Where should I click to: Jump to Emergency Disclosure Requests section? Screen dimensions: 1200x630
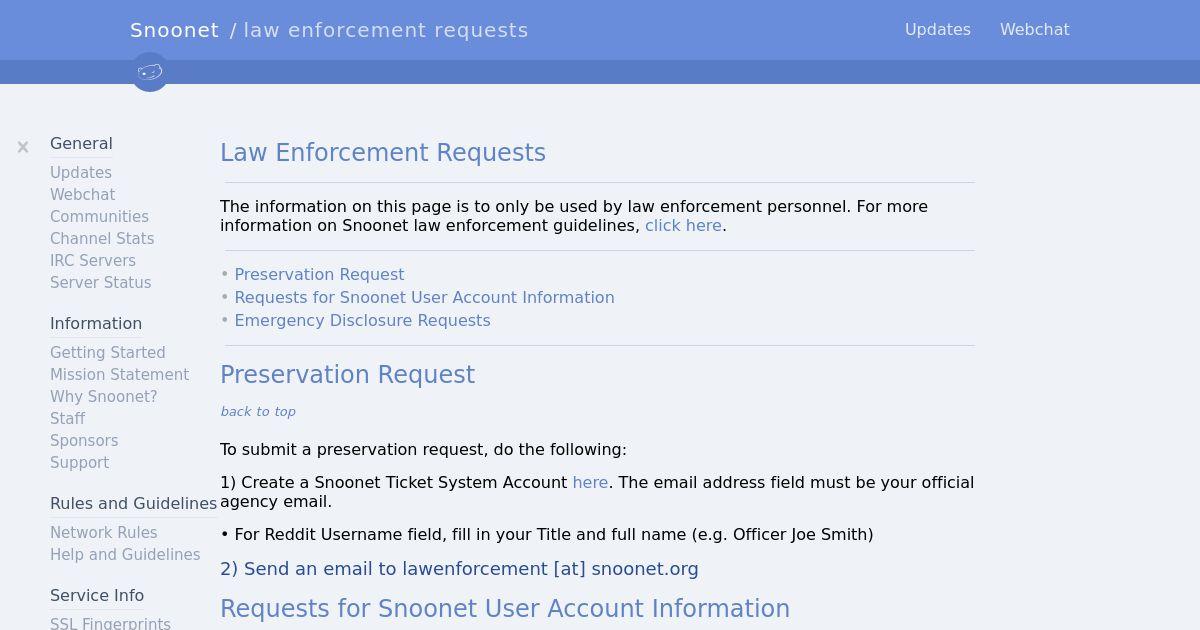(x=362, y=321)
